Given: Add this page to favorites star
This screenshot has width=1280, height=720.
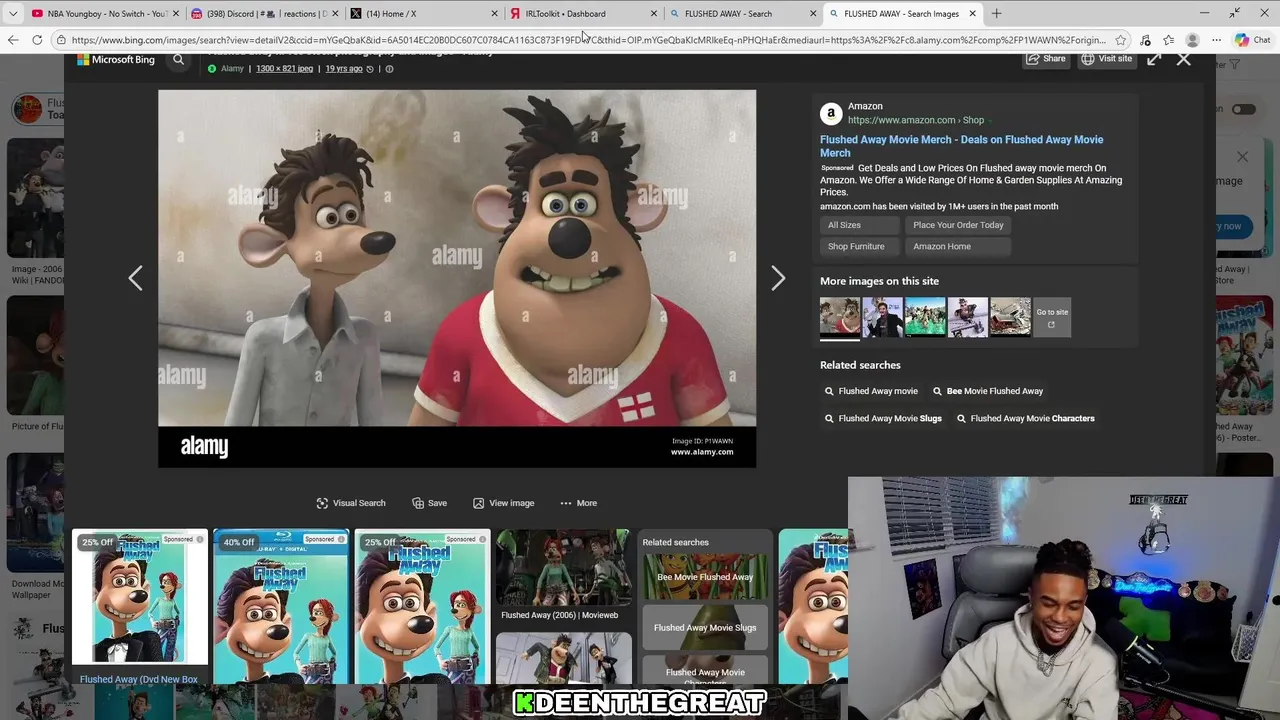Looking at the screenshot, I should pos(1120,40).
